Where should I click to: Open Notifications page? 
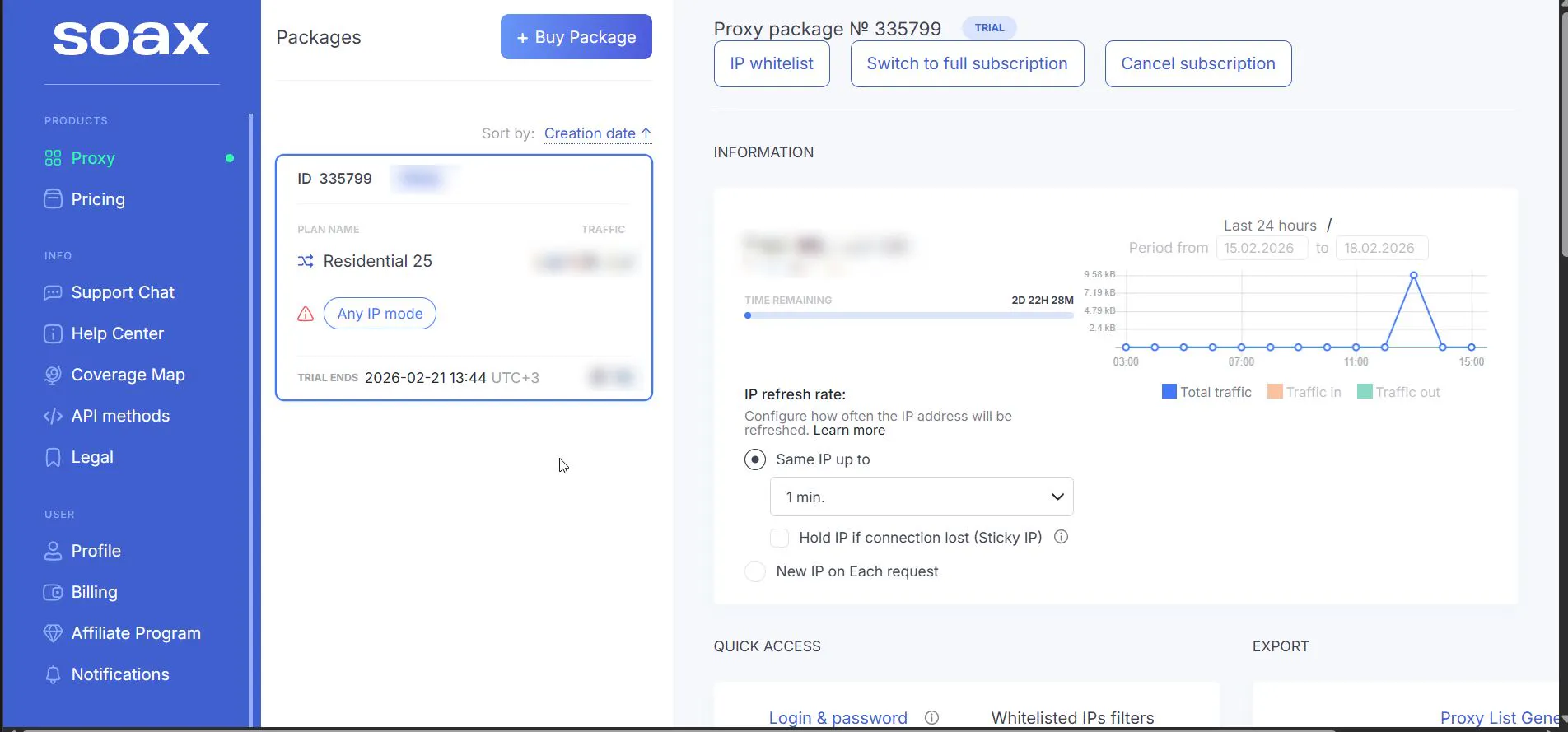click(x=120, y=674)
